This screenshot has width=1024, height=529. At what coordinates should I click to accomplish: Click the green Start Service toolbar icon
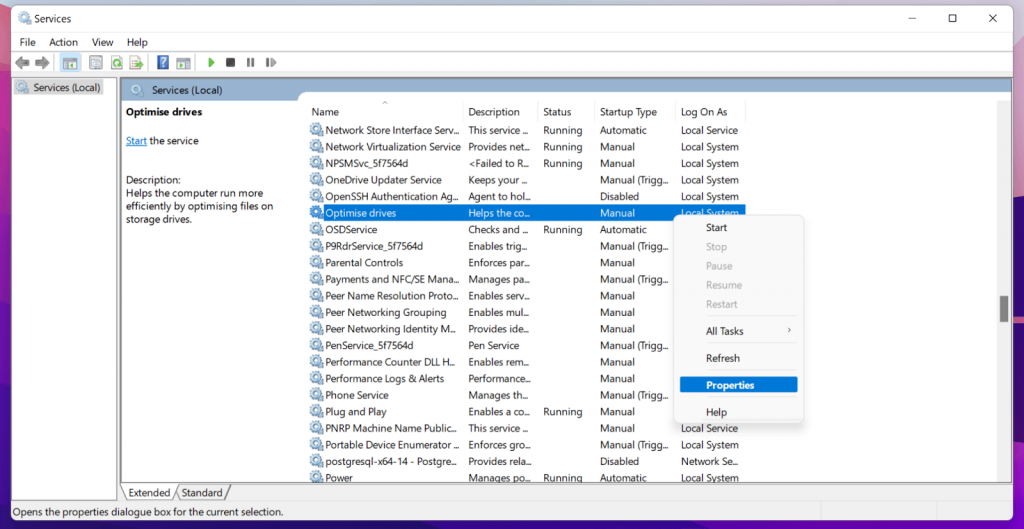pyautogui.click(x=211, y=63)
